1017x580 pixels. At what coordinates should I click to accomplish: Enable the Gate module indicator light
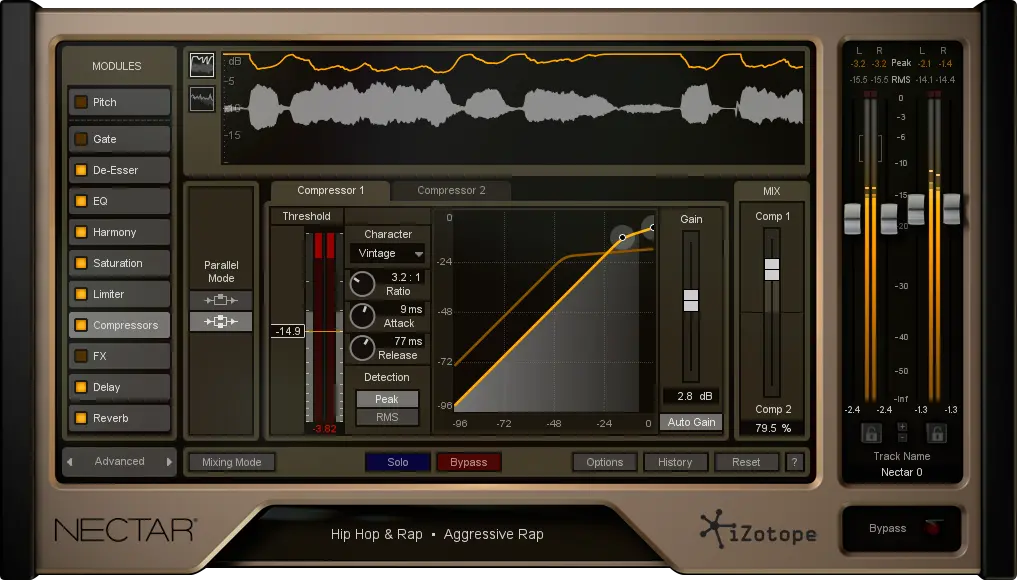81,139
